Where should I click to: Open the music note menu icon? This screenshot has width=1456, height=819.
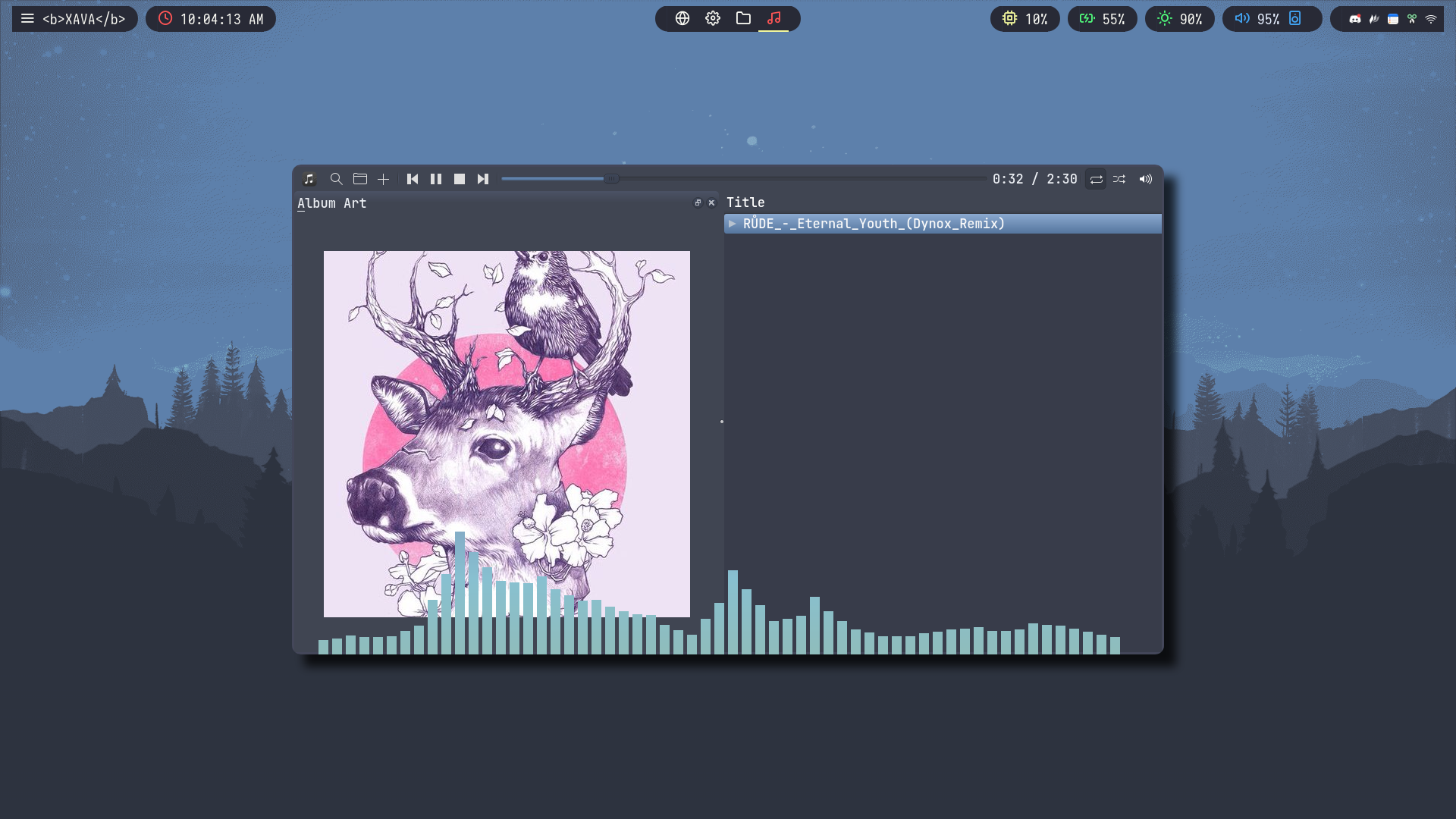309,179
